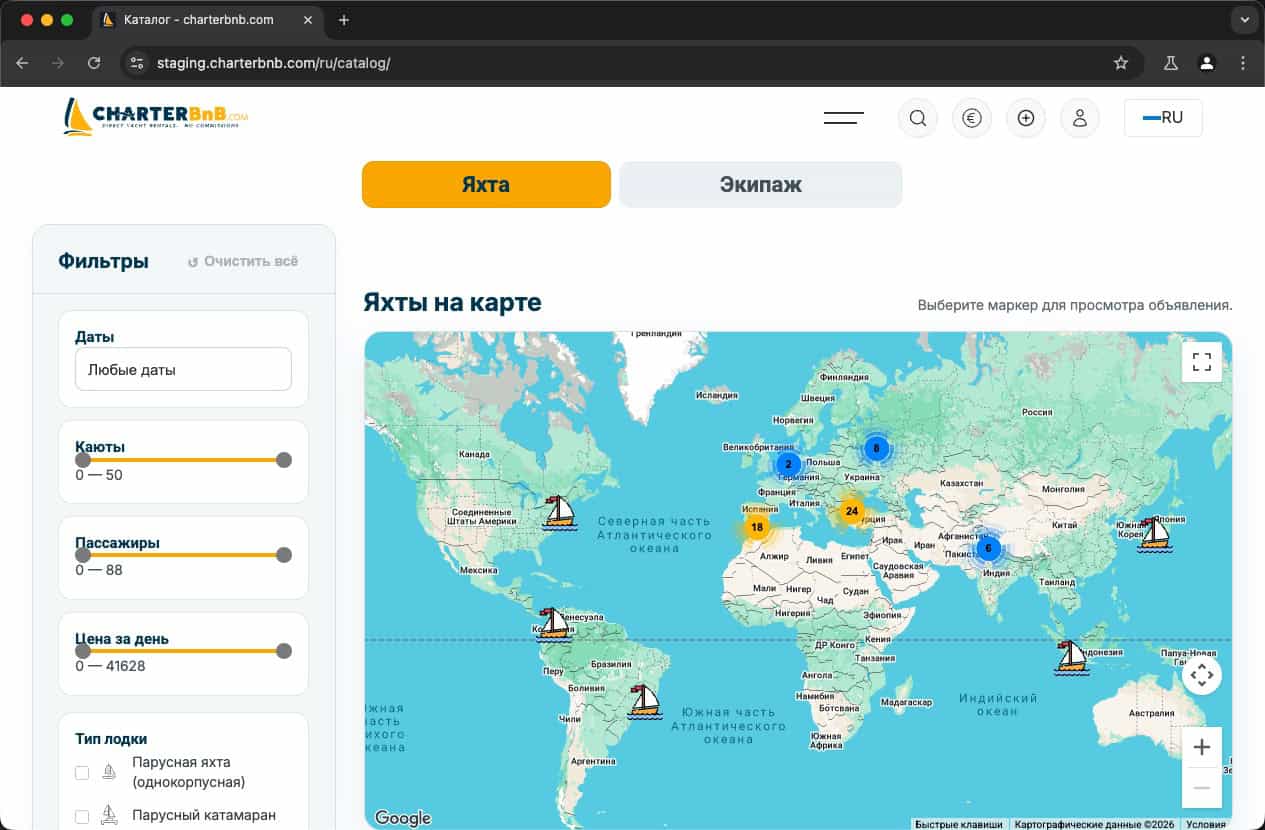Open the euro currency selector
The width and height of the screenshot is (1265, 830).
click(x=971, y=118)
